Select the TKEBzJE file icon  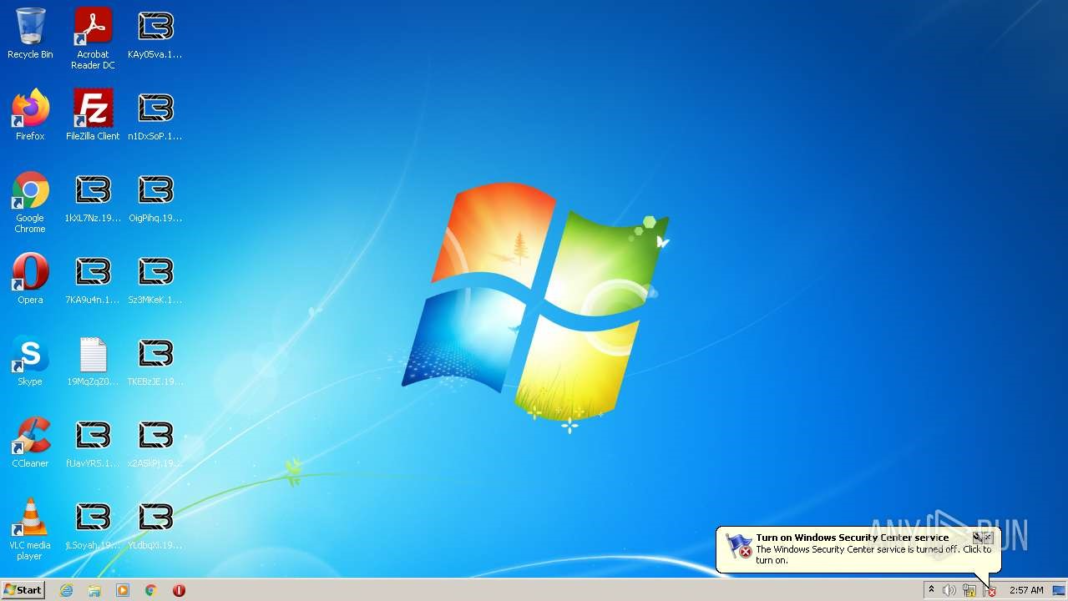[x=155, y=360]
